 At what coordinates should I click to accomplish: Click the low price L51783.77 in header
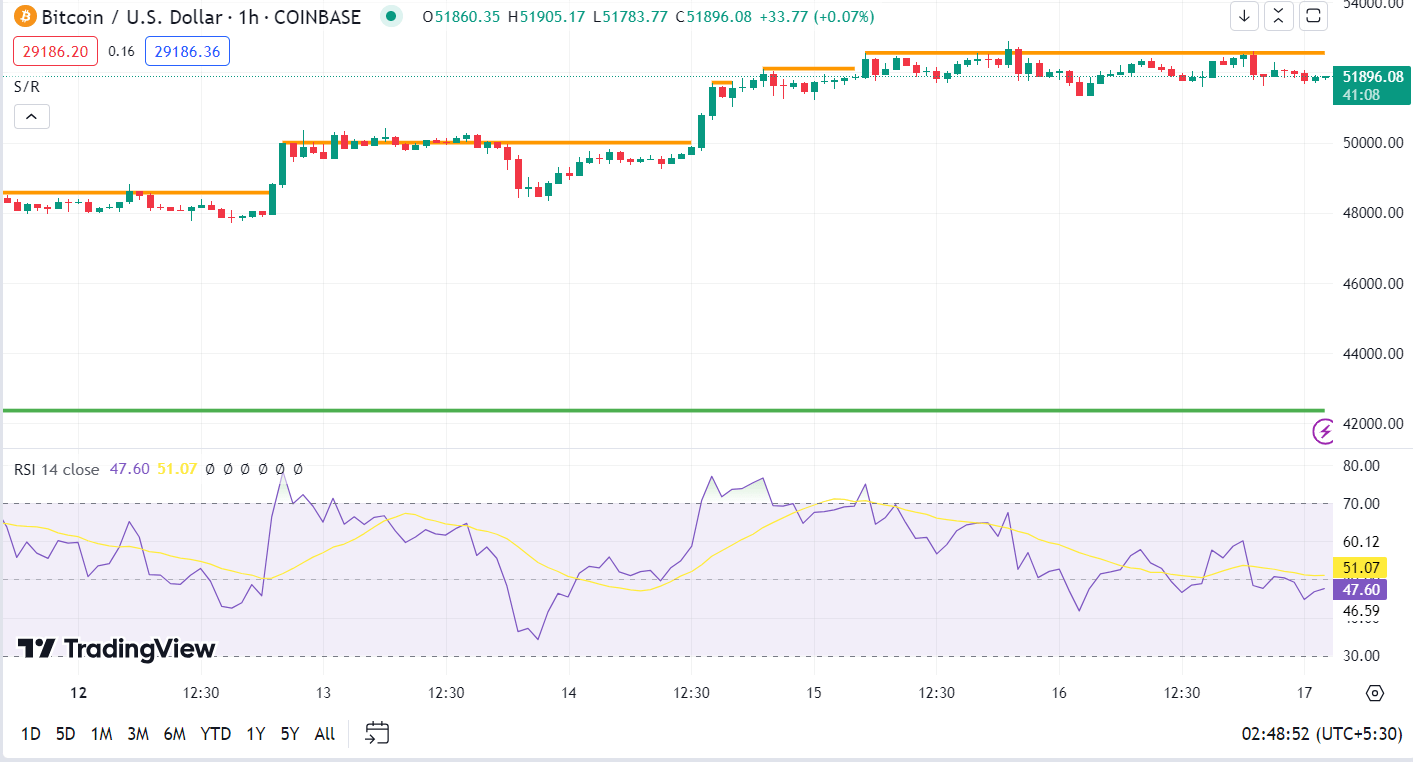[x=630, y=17]
